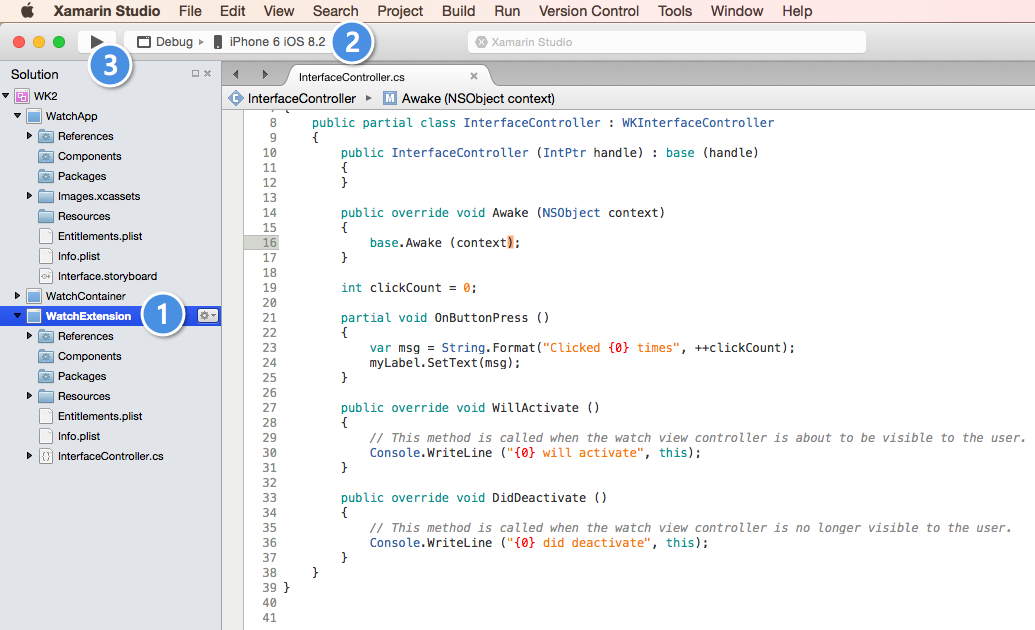Screen dimensions: 1035x630
Task: Click the WK2 solution icon
Action: pyautogui.click(x=22, y=96)
